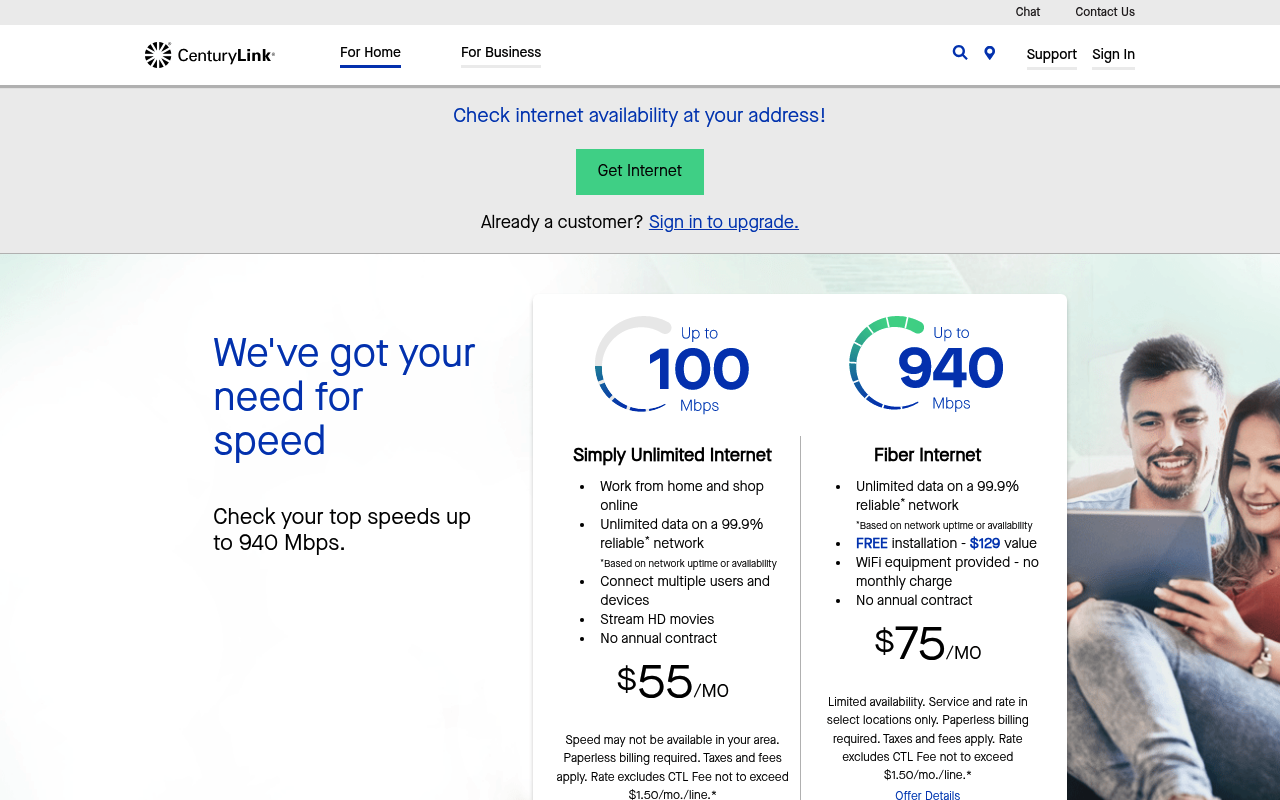This screenshot has height=800, width=1280.
Task: Click the couple with tablet photo
Action: click(1173, 560)
